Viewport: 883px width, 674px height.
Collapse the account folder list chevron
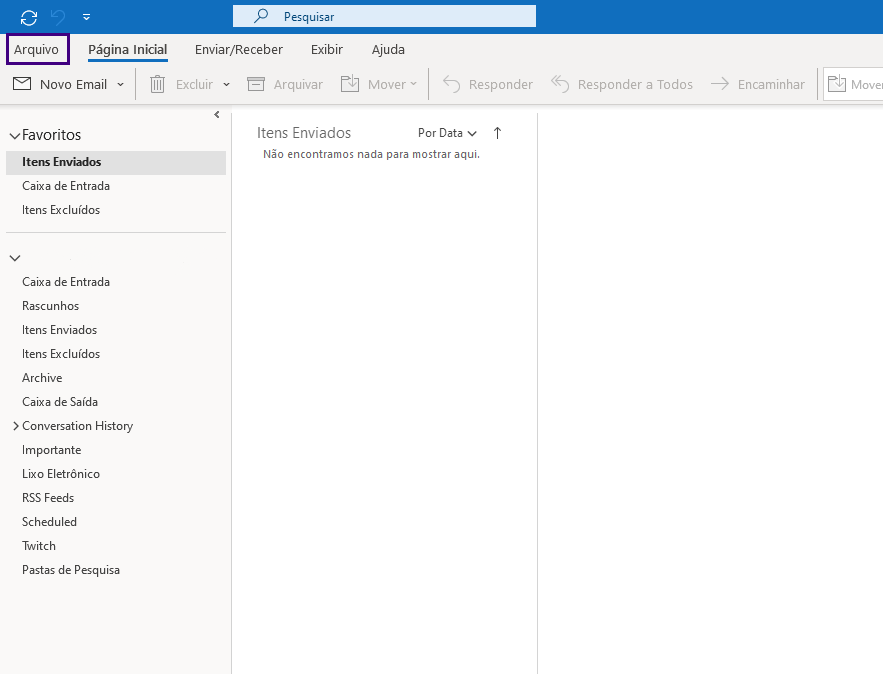[15, 258]
